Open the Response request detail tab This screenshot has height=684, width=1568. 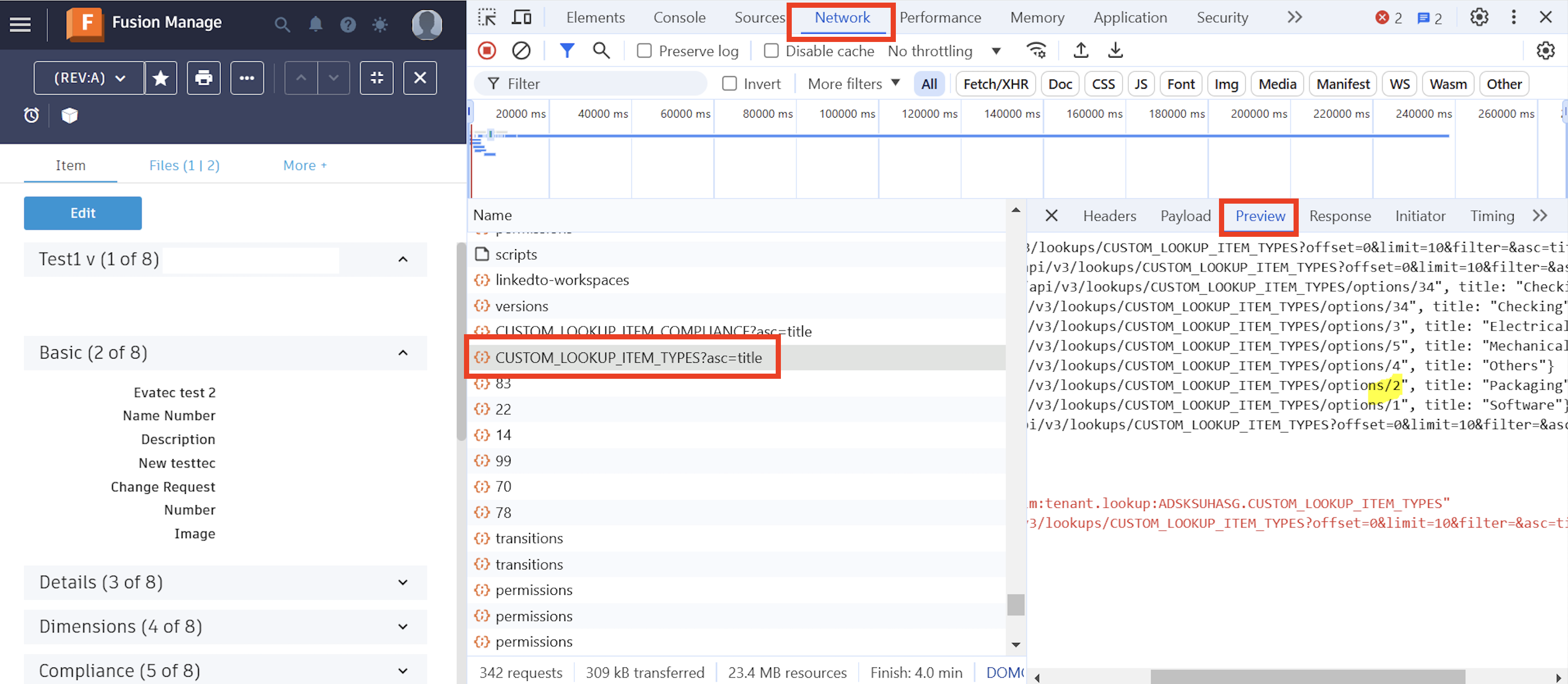pyautogui.click(x=1340, y=216)
